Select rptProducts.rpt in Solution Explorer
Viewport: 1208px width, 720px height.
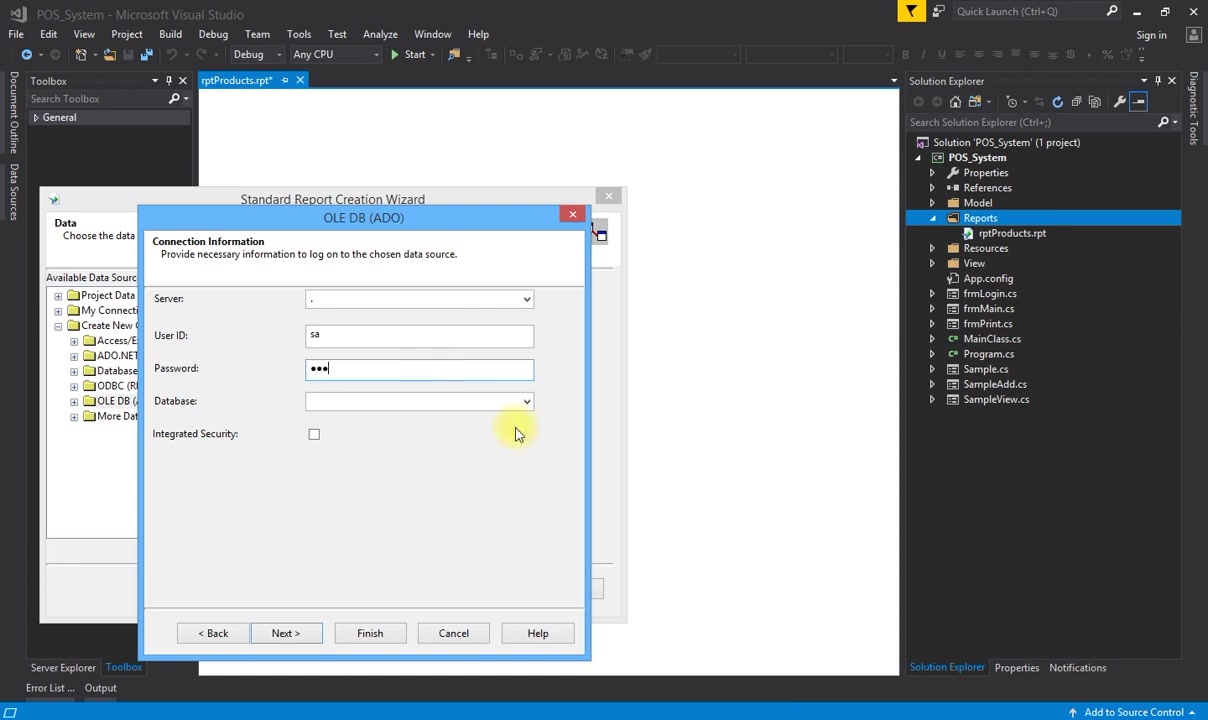point(1012,233)
